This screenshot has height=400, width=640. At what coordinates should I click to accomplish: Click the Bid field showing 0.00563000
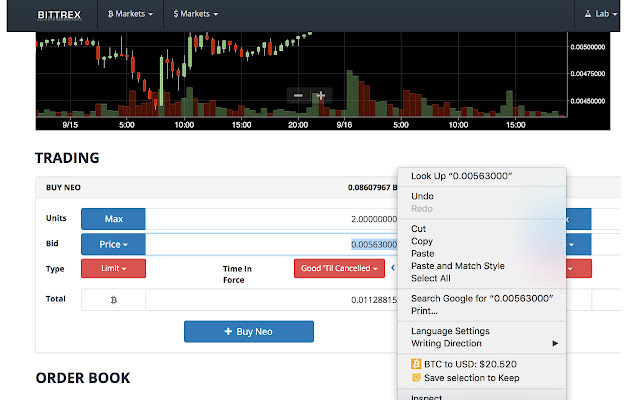tap(271, 244)
